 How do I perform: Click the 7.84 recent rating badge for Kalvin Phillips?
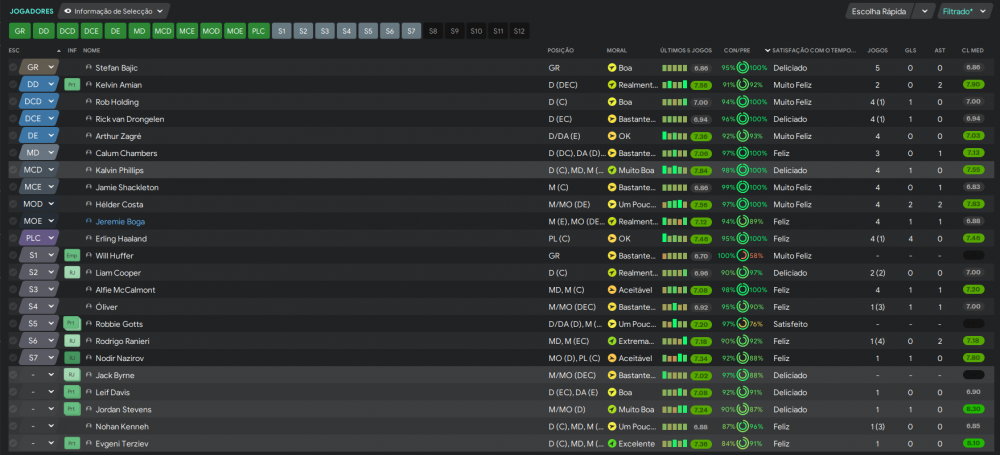pos(702,170)
